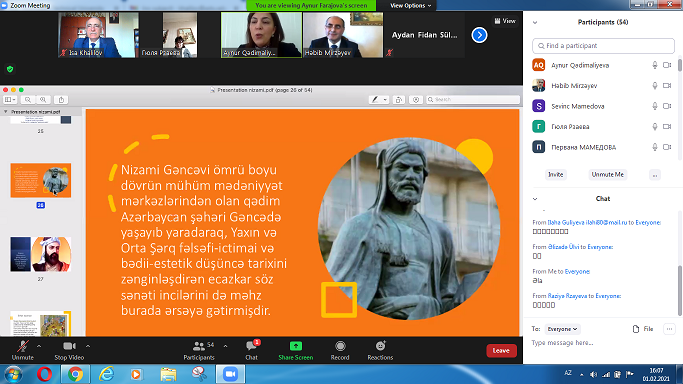Open the Participants list icon
Image resolution: width=683 pixels, height=384 pixels.
[x=199, y=346]
